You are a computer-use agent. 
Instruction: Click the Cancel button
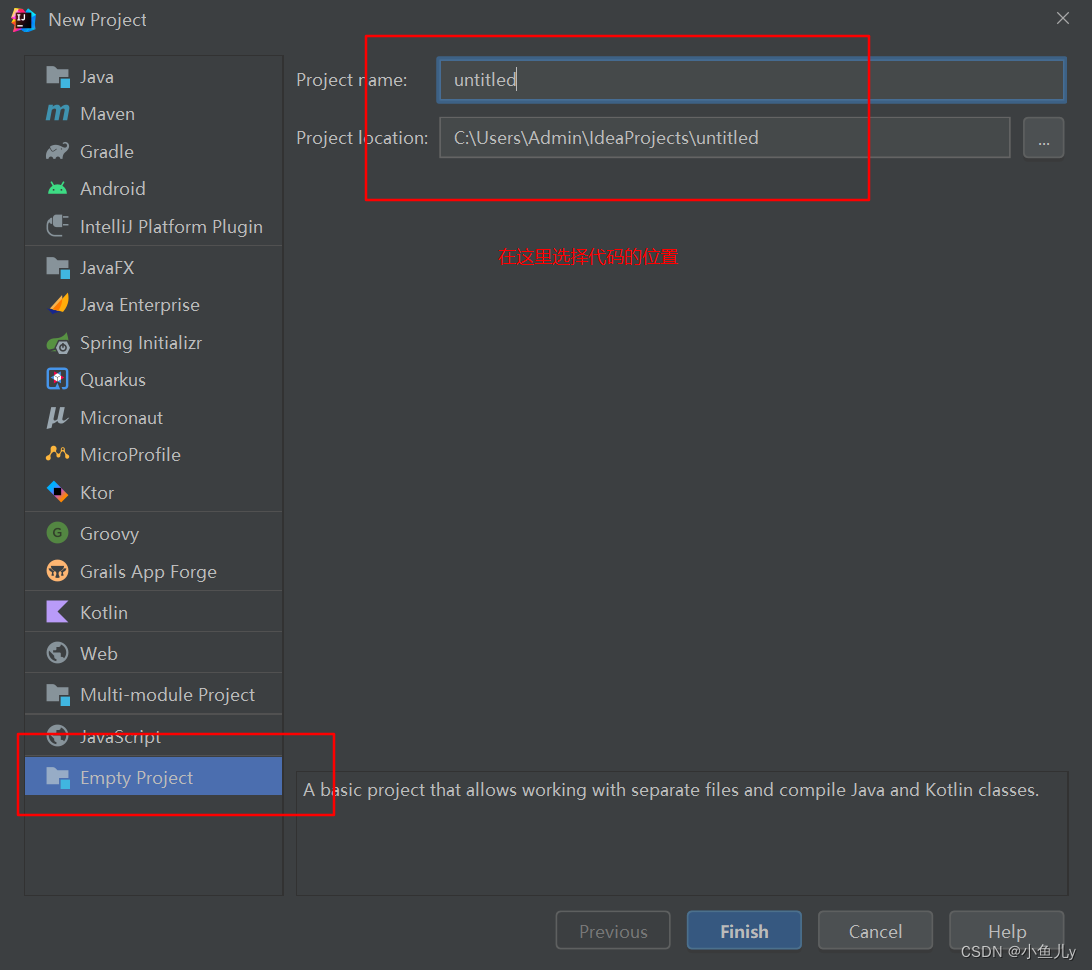[875, 930]
